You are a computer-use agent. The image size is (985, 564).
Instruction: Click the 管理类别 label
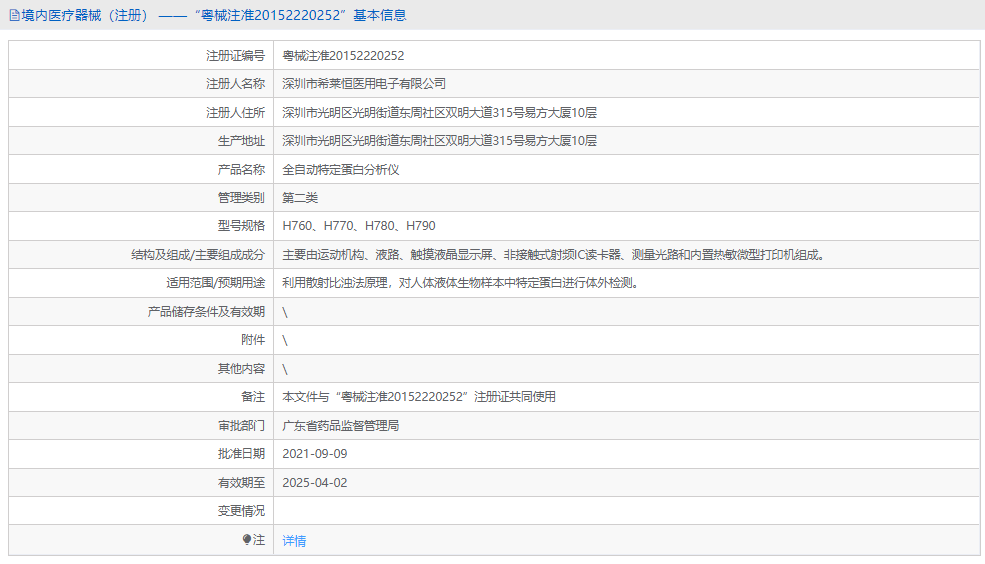click(241, 198)
